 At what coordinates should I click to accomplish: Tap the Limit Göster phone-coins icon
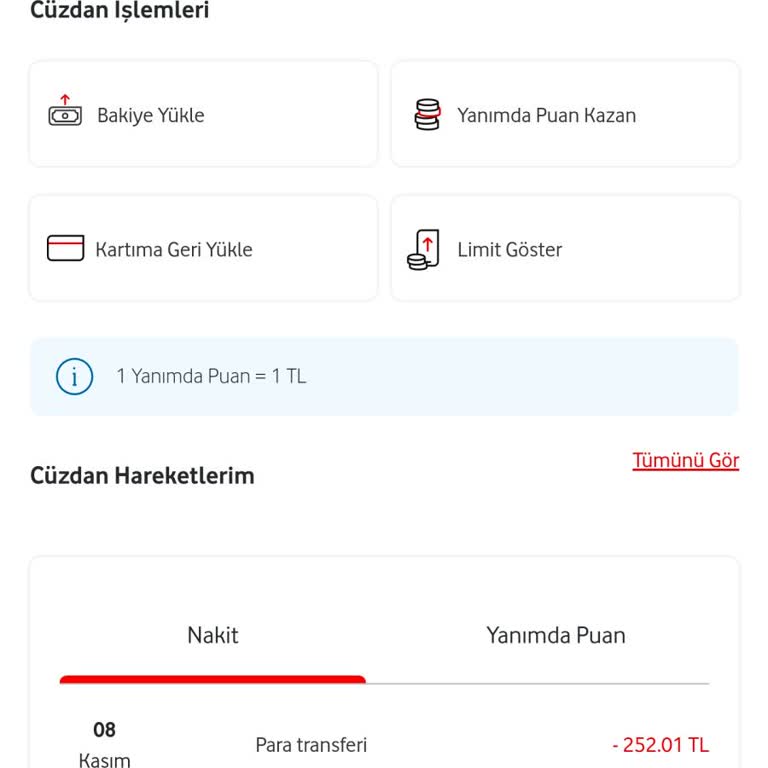423,249
